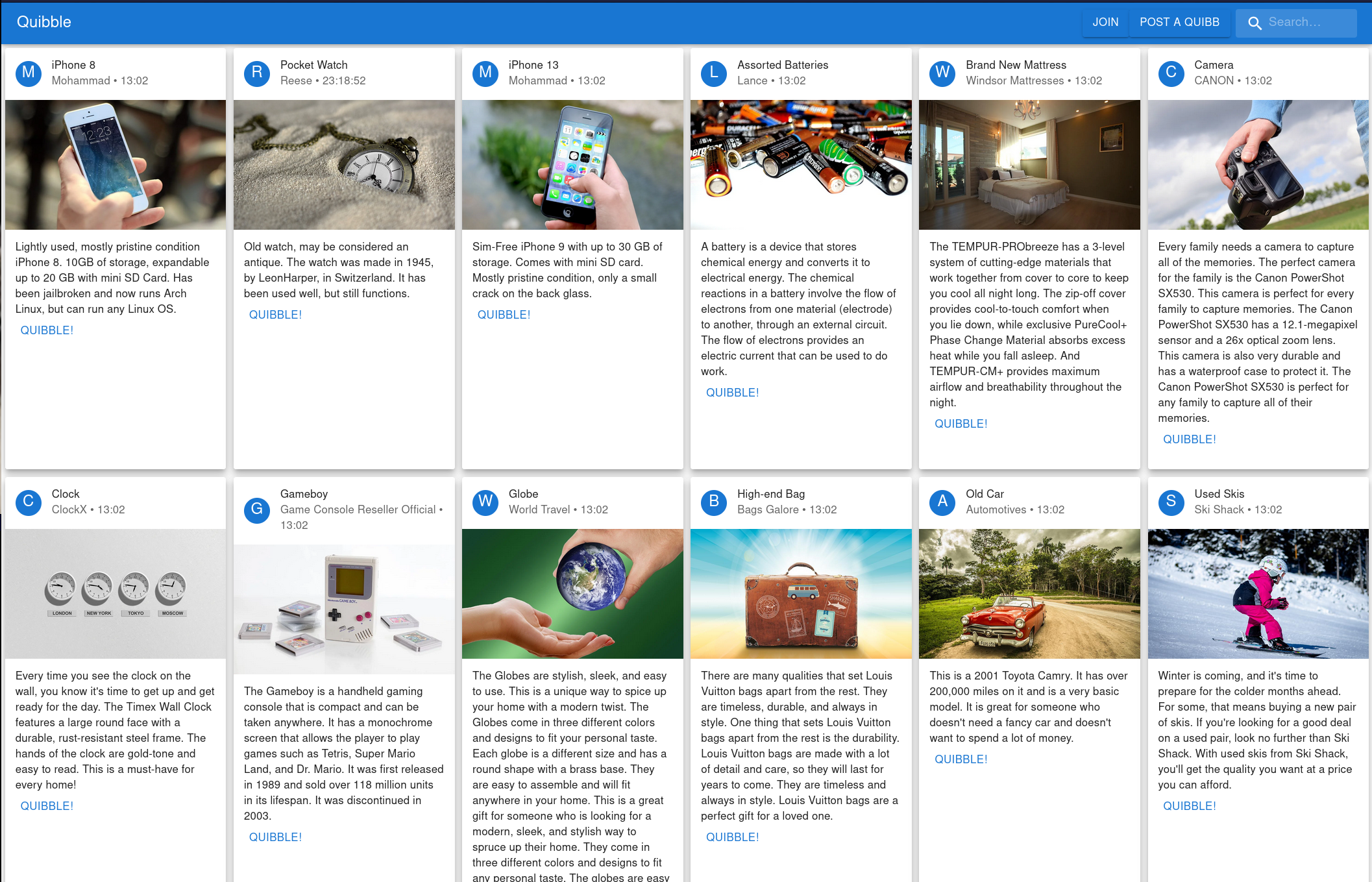Open the iPhone 8 photo
This screenshot has height=882, width=1372.
[116, 165]
